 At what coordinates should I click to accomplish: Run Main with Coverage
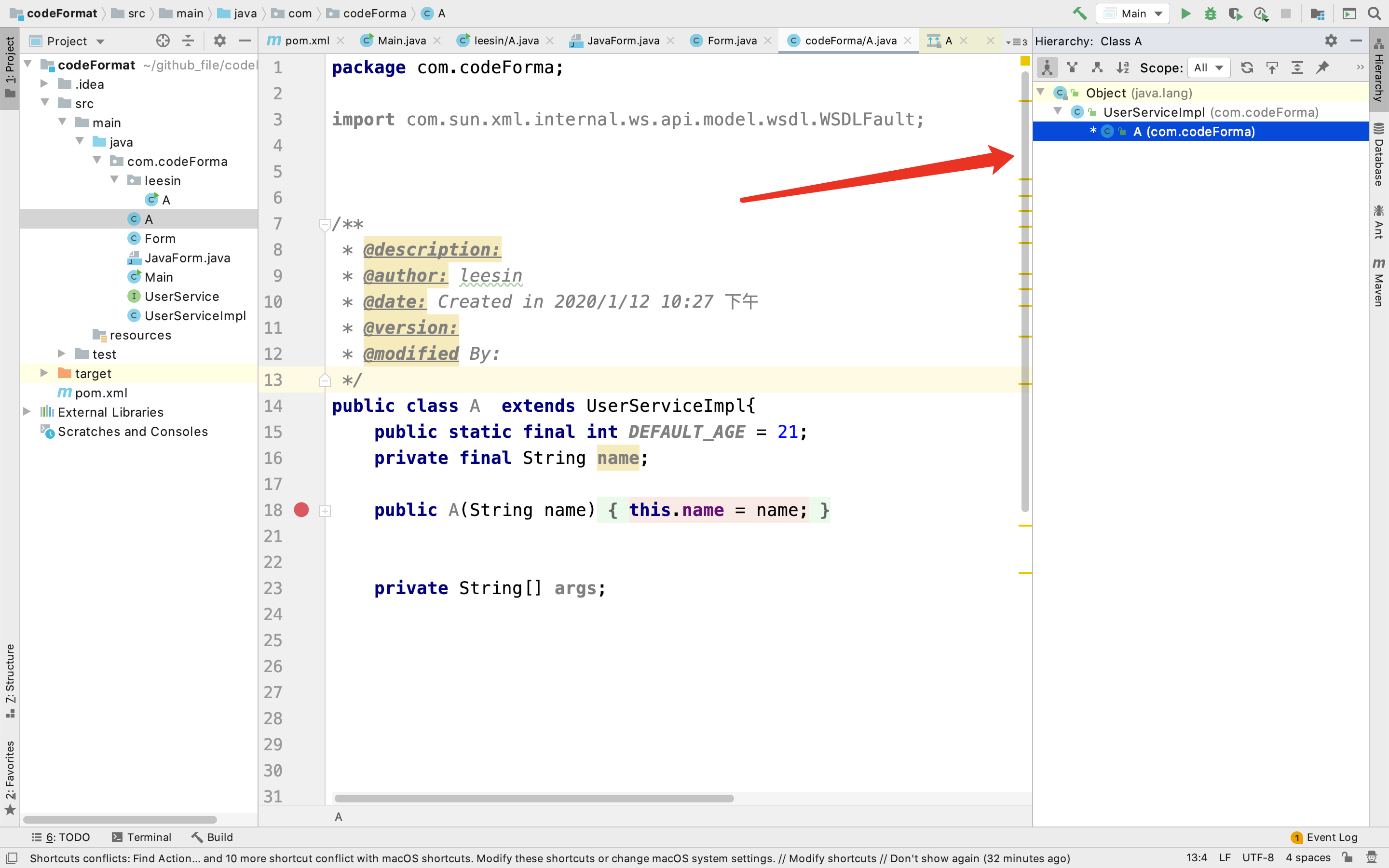coord(1235,13)
